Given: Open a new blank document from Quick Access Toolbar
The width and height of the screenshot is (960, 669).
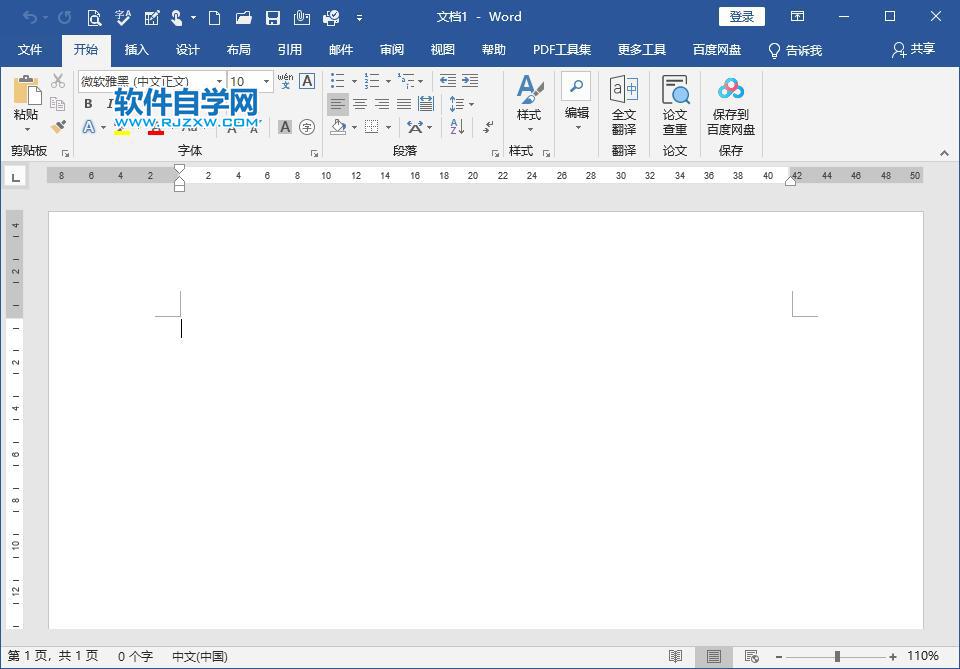Looking at the screenshot, I should pos(214,17).
